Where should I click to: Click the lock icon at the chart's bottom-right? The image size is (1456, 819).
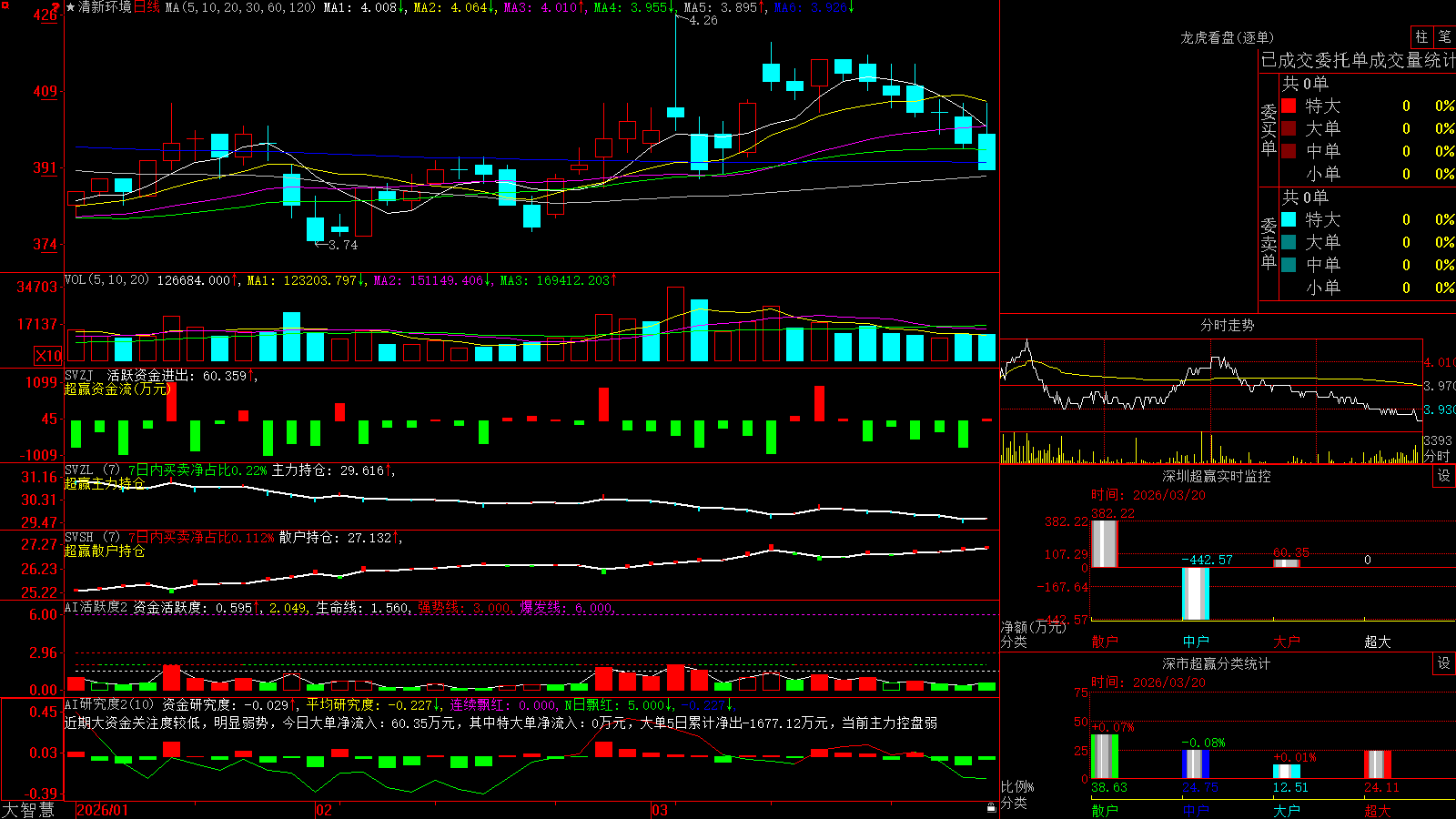click(x=992, y=808)
